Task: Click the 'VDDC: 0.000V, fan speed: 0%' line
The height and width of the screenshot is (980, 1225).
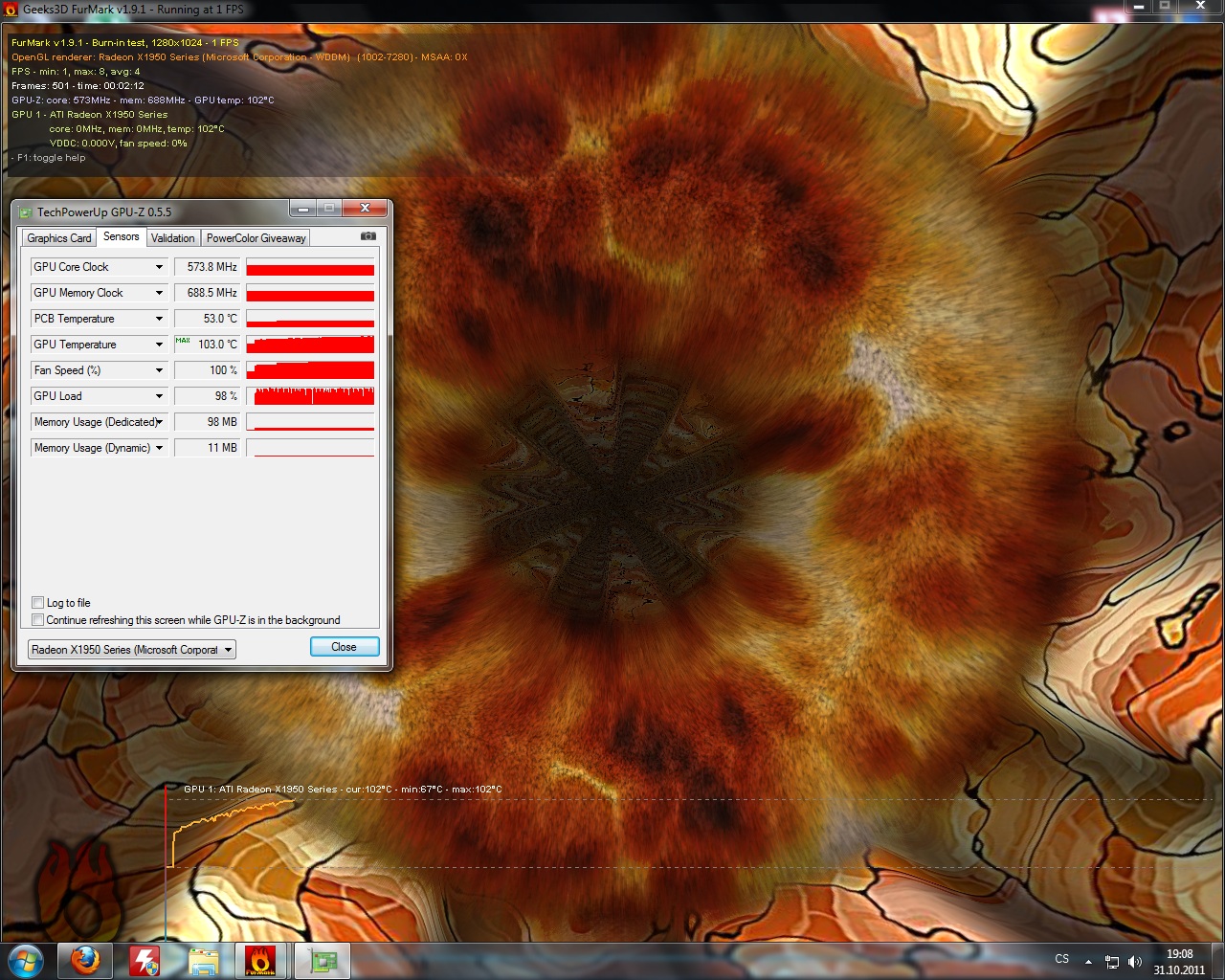Action: [x=119, y=144]
